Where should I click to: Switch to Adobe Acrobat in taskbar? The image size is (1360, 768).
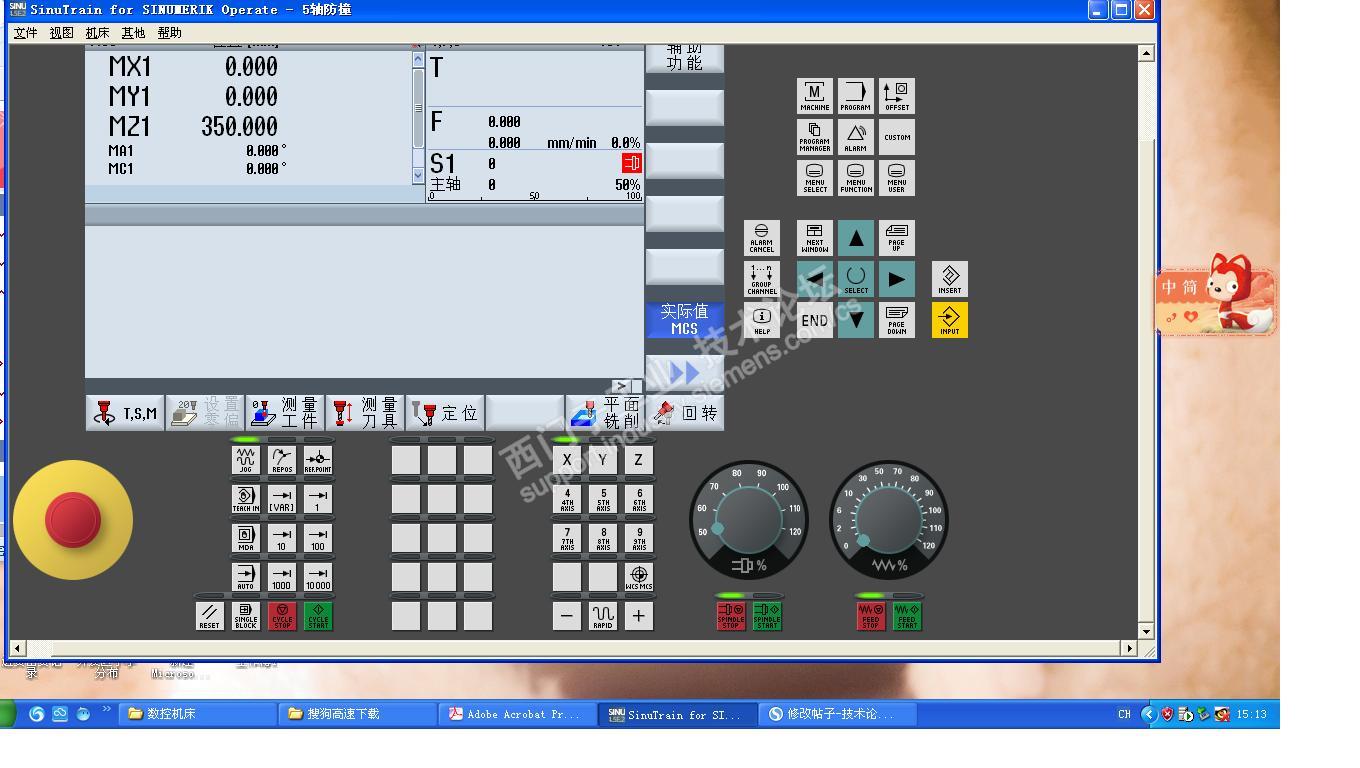coord(518,714)
